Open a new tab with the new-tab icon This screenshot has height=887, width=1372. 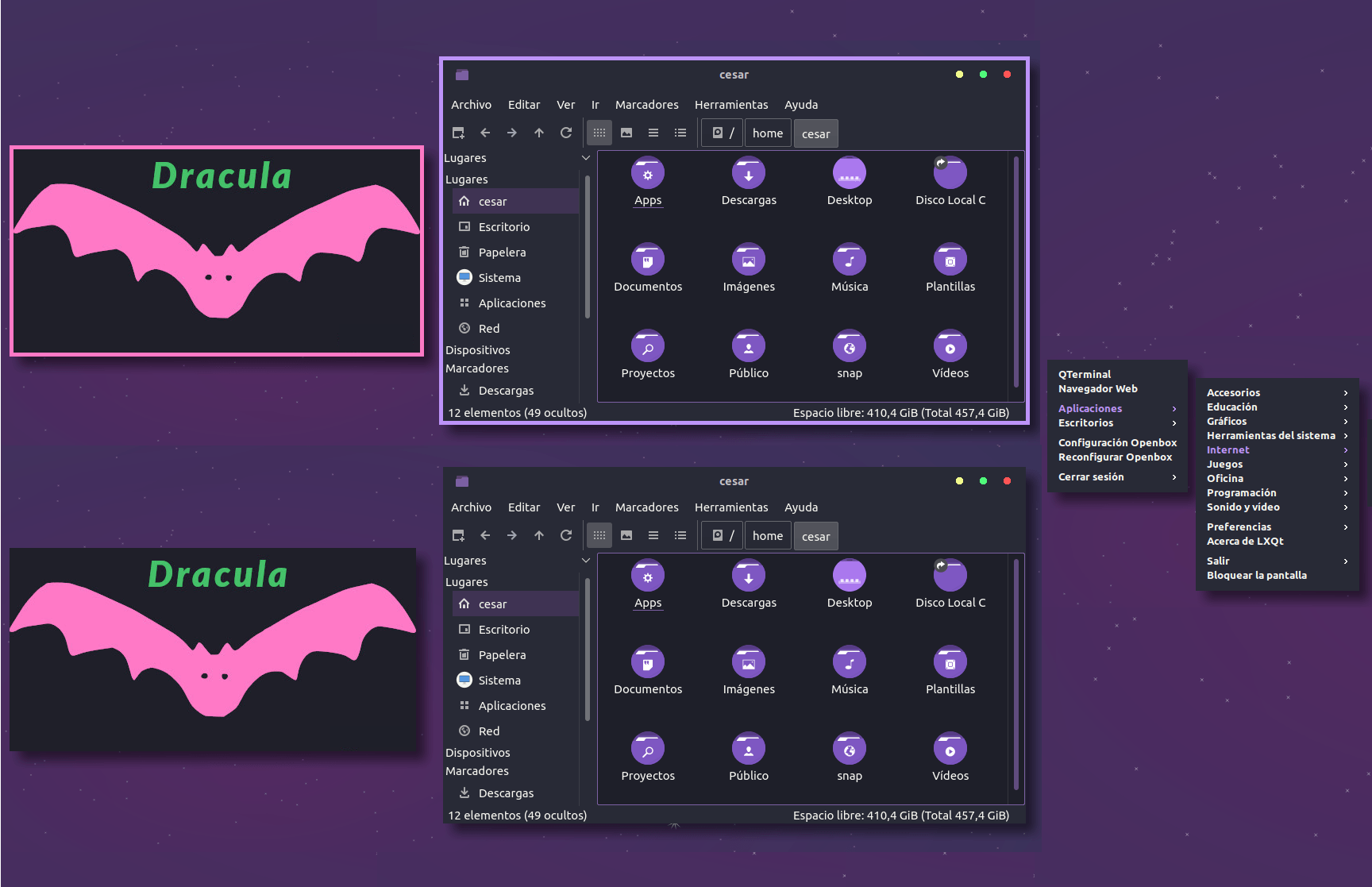coord(457,133)
